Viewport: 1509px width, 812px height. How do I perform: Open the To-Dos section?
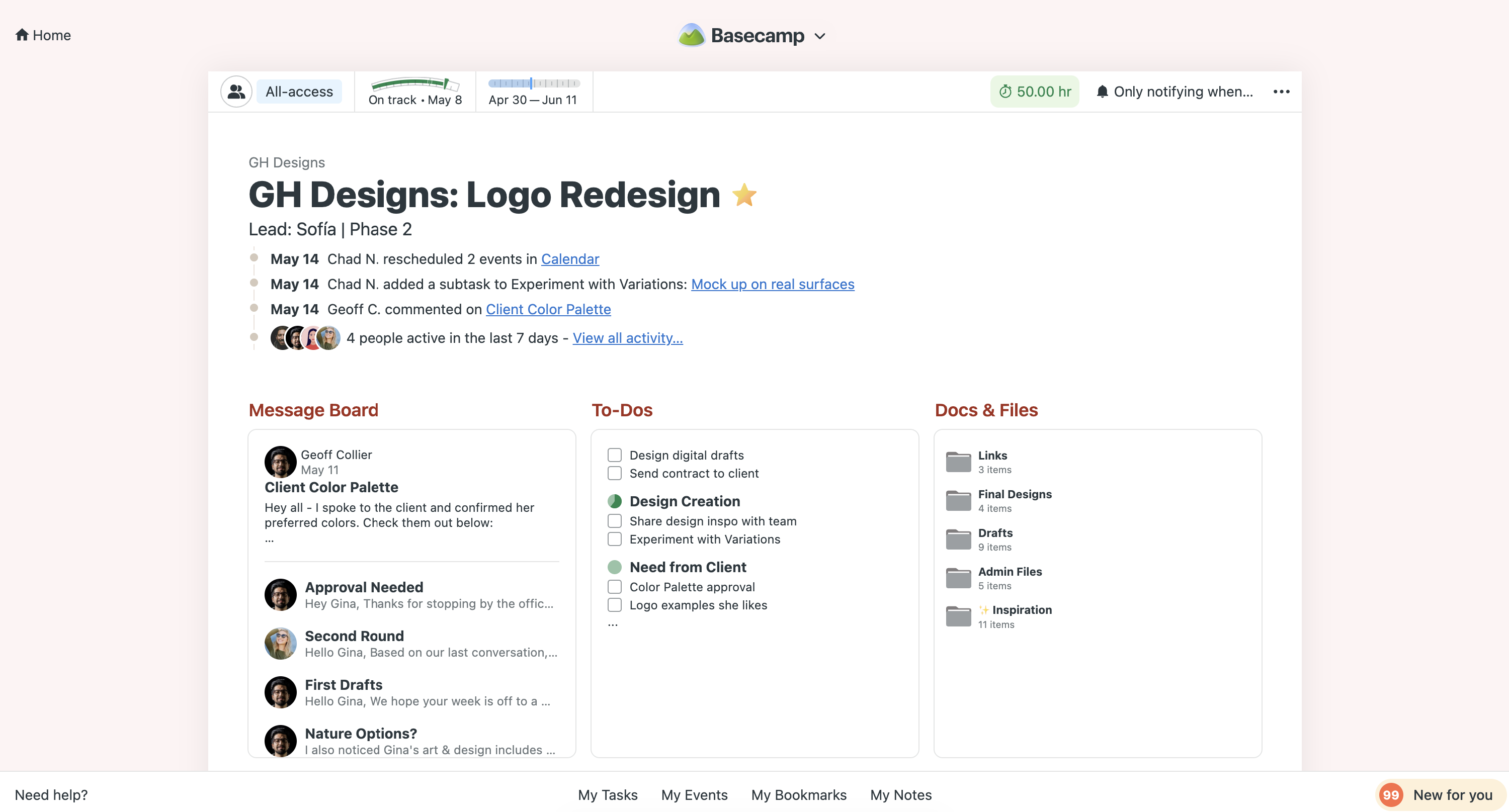pos(622,410)
